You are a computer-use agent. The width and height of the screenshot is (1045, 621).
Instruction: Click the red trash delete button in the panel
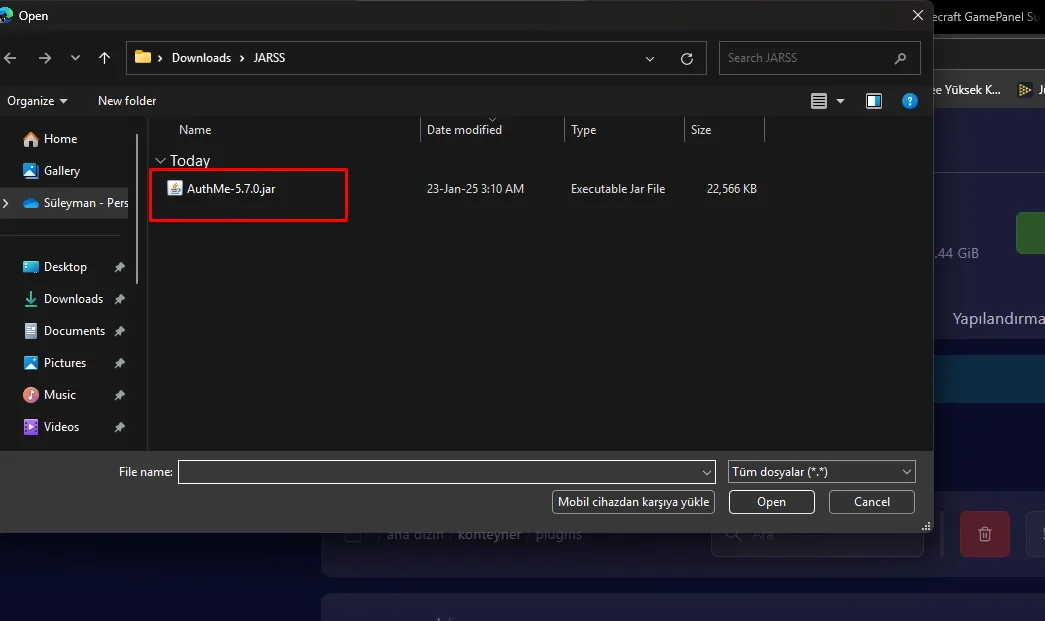pyautogui.click(x=984, y=533)
